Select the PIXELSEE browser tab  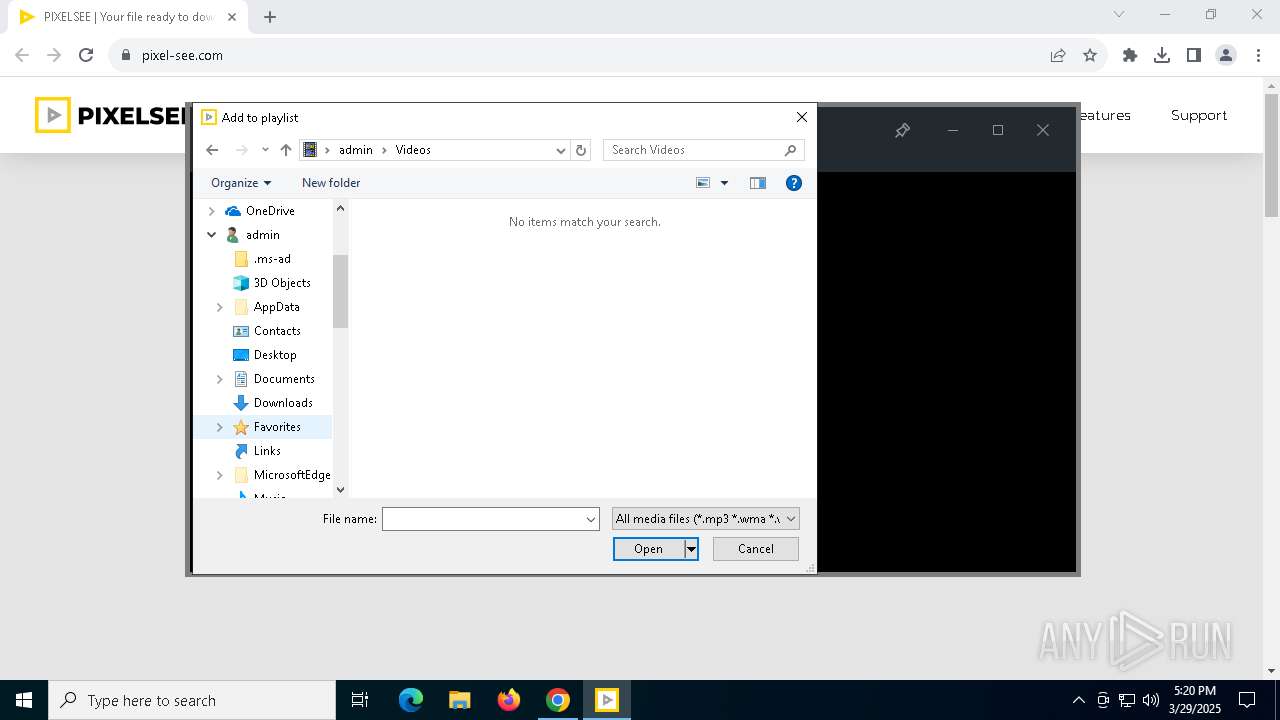point(127,17)
